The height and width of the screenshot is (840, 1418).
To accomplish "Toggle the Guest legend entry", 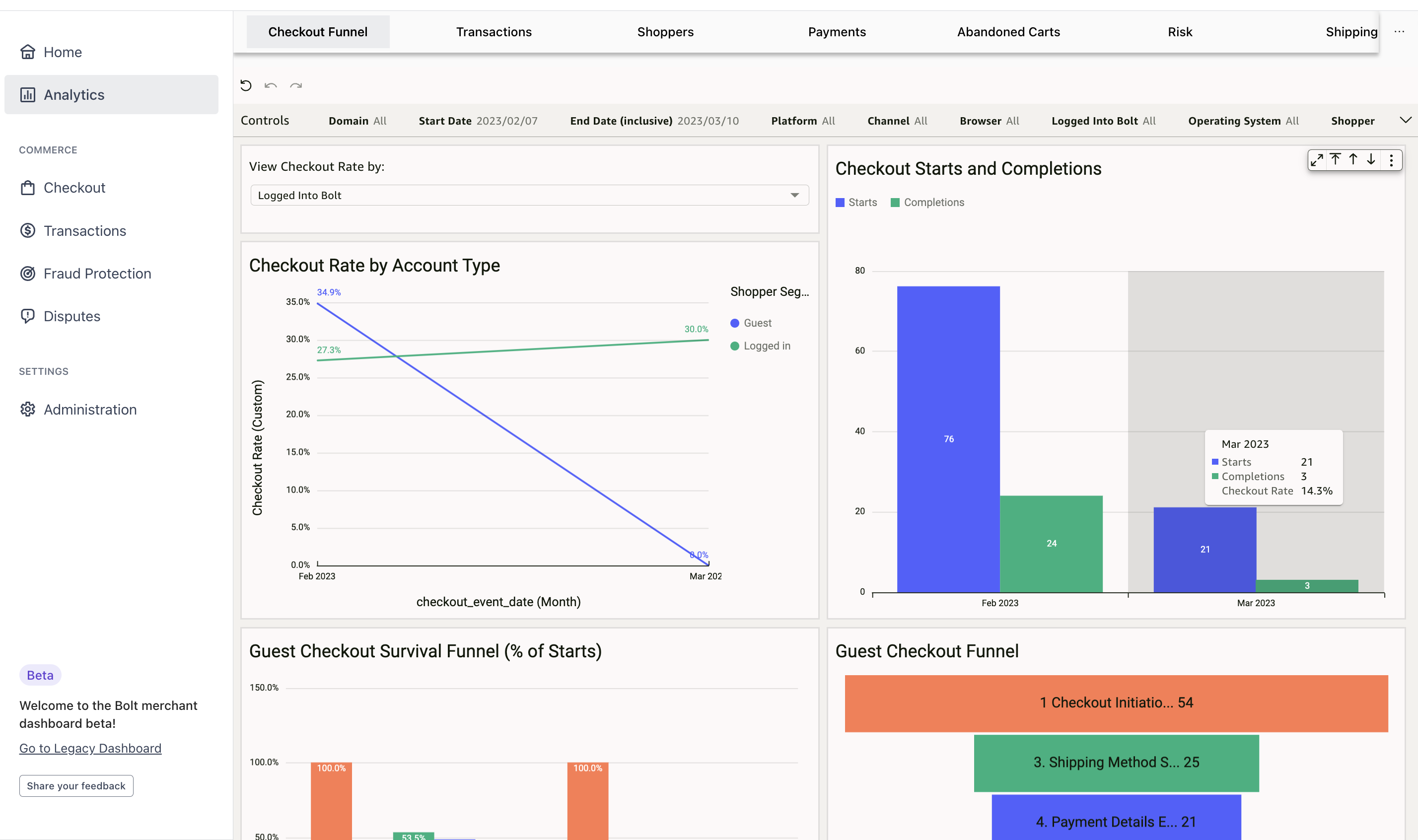I will tap(751, 323).
